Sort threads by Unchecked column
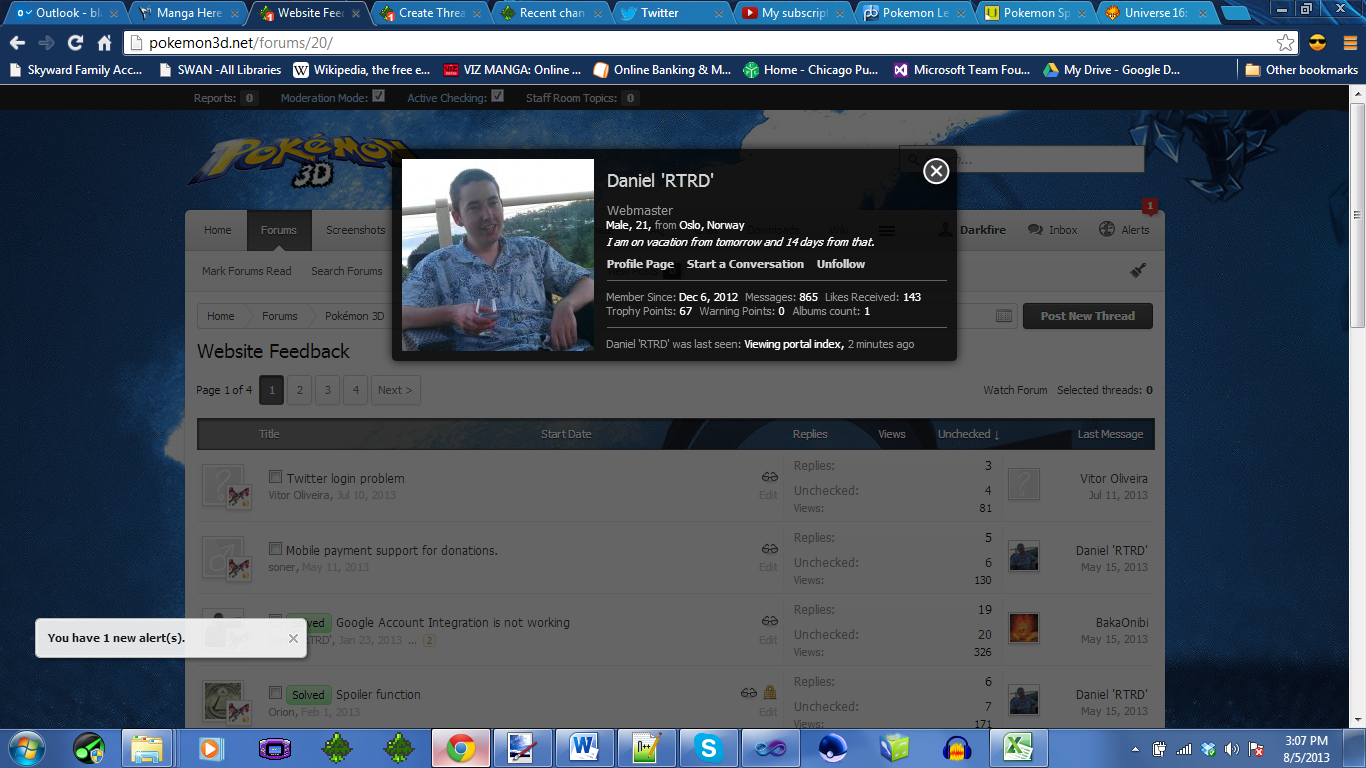Image resolution: width=1366 pixels, height=768 pixels. point(968,434)
